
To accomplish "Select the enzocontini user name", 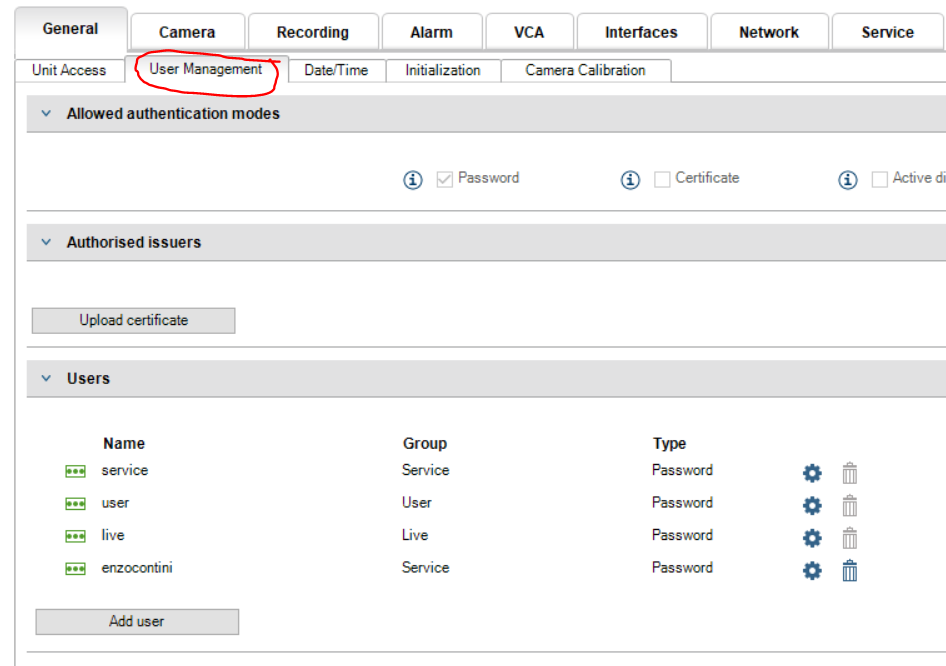I will [x=137, y=568].
